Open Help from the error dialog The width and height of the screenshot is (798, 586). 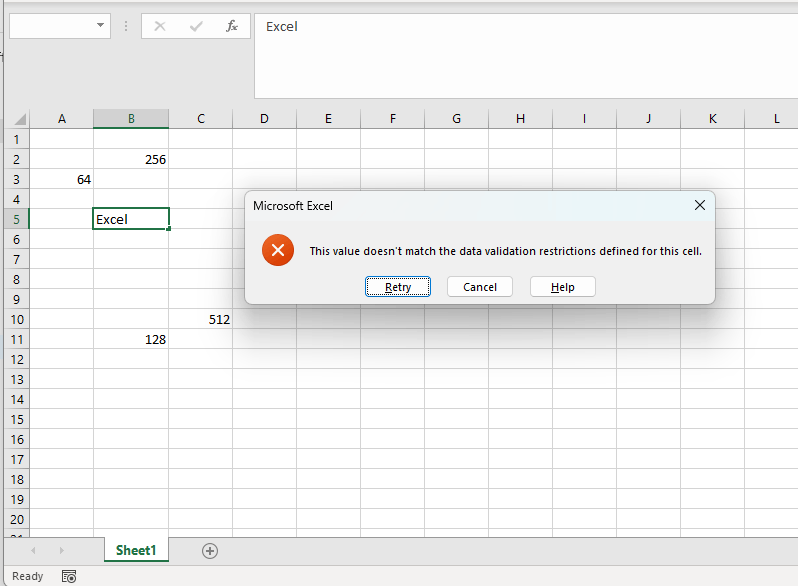[562, 287]
